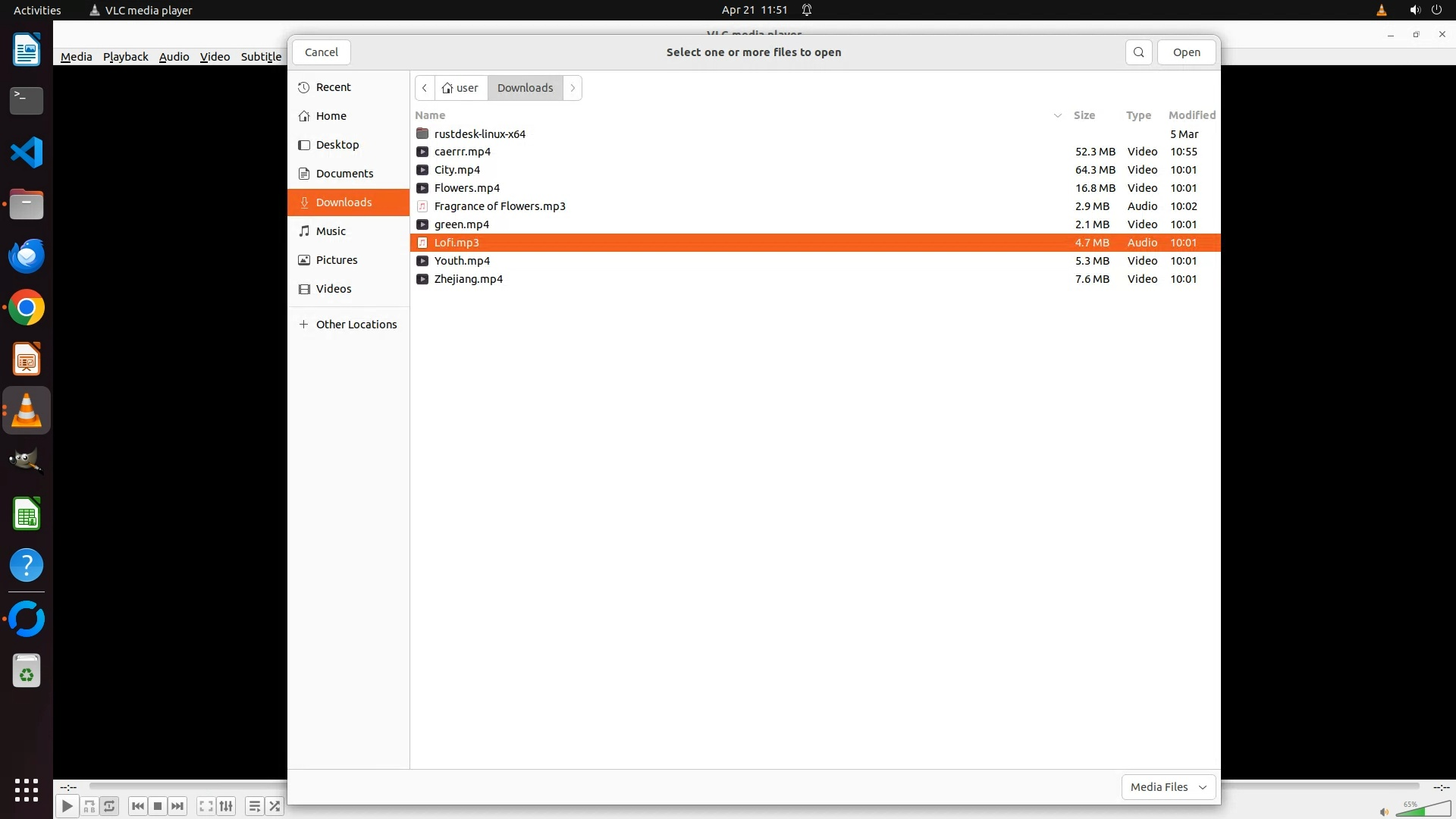Click the next media skip icon
This screenshot has width=1456, height=819.
coord(177,806)
